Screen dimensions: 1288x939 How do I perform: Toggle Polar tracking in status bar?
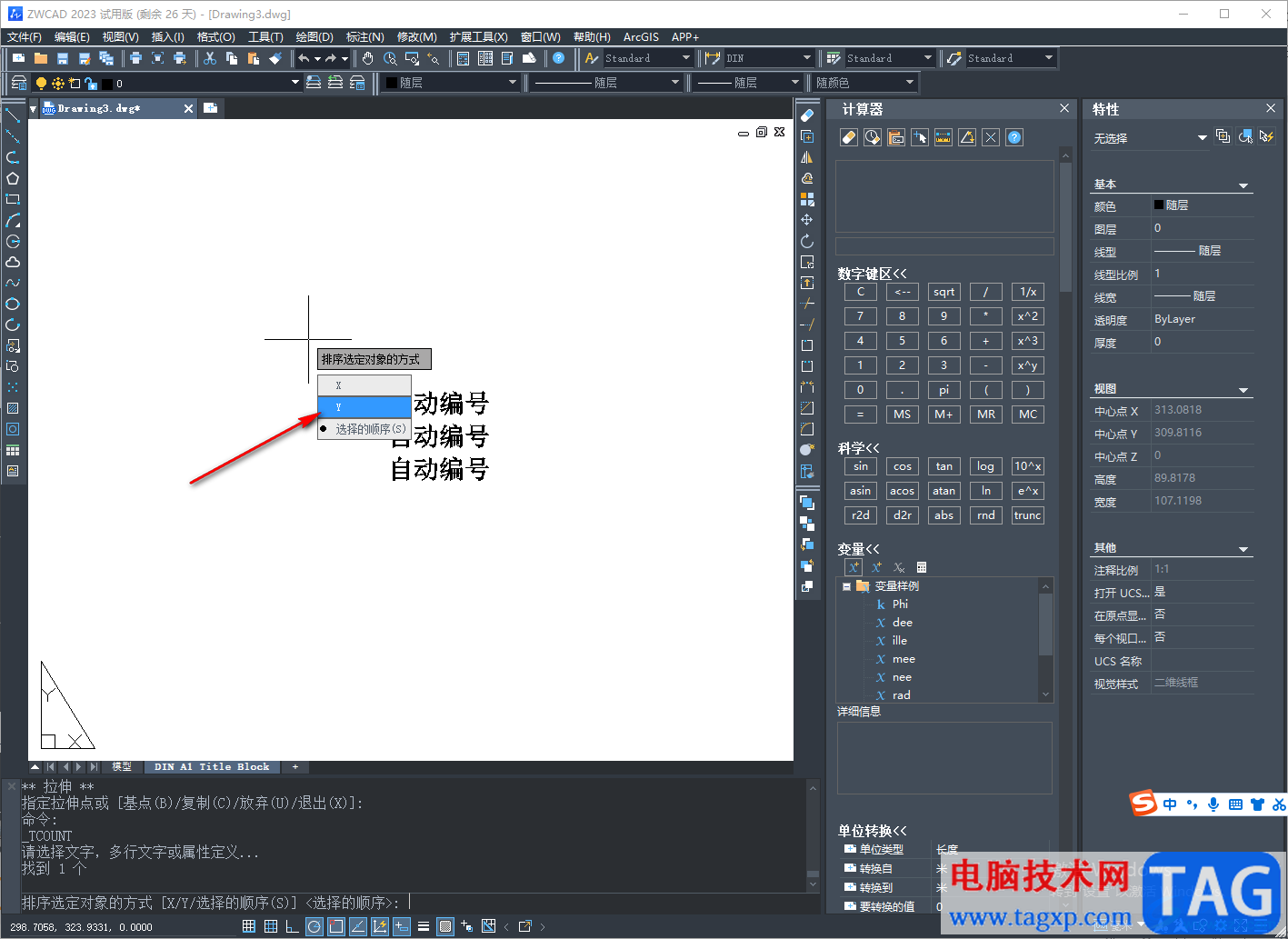(315, 926)
